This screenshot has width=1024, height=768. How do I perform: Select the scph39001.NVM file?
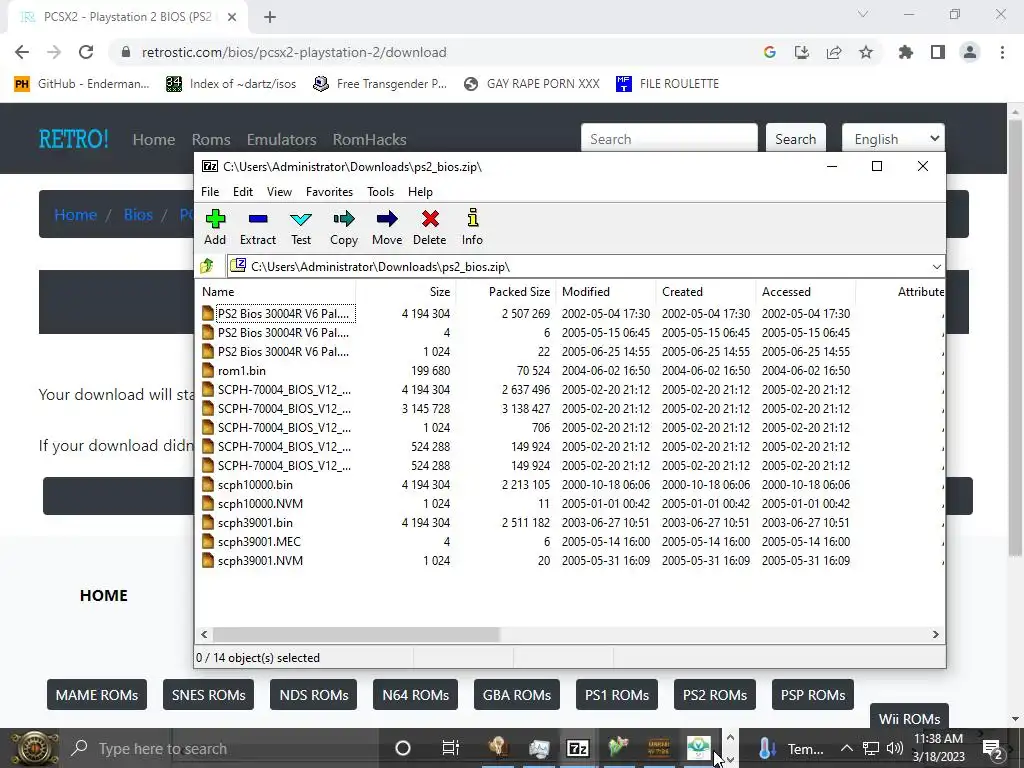tap(261, 560)
